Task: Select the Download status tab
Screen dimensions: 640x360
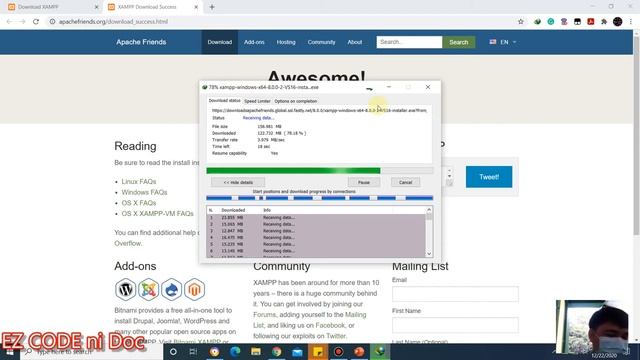Action: [224, 100]
